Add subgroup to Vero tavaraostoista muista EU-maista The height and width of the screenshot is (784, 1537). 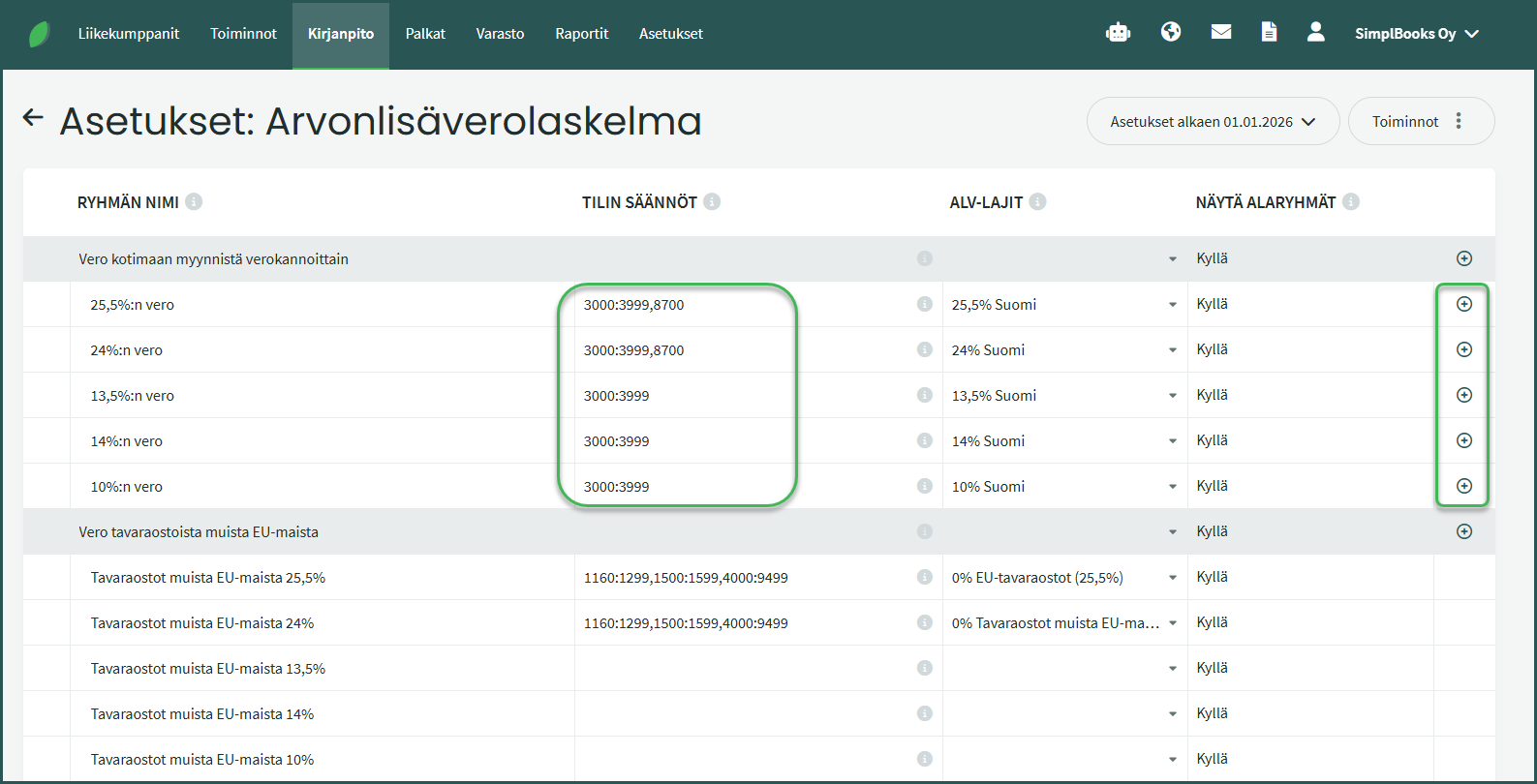[1463, 531]
